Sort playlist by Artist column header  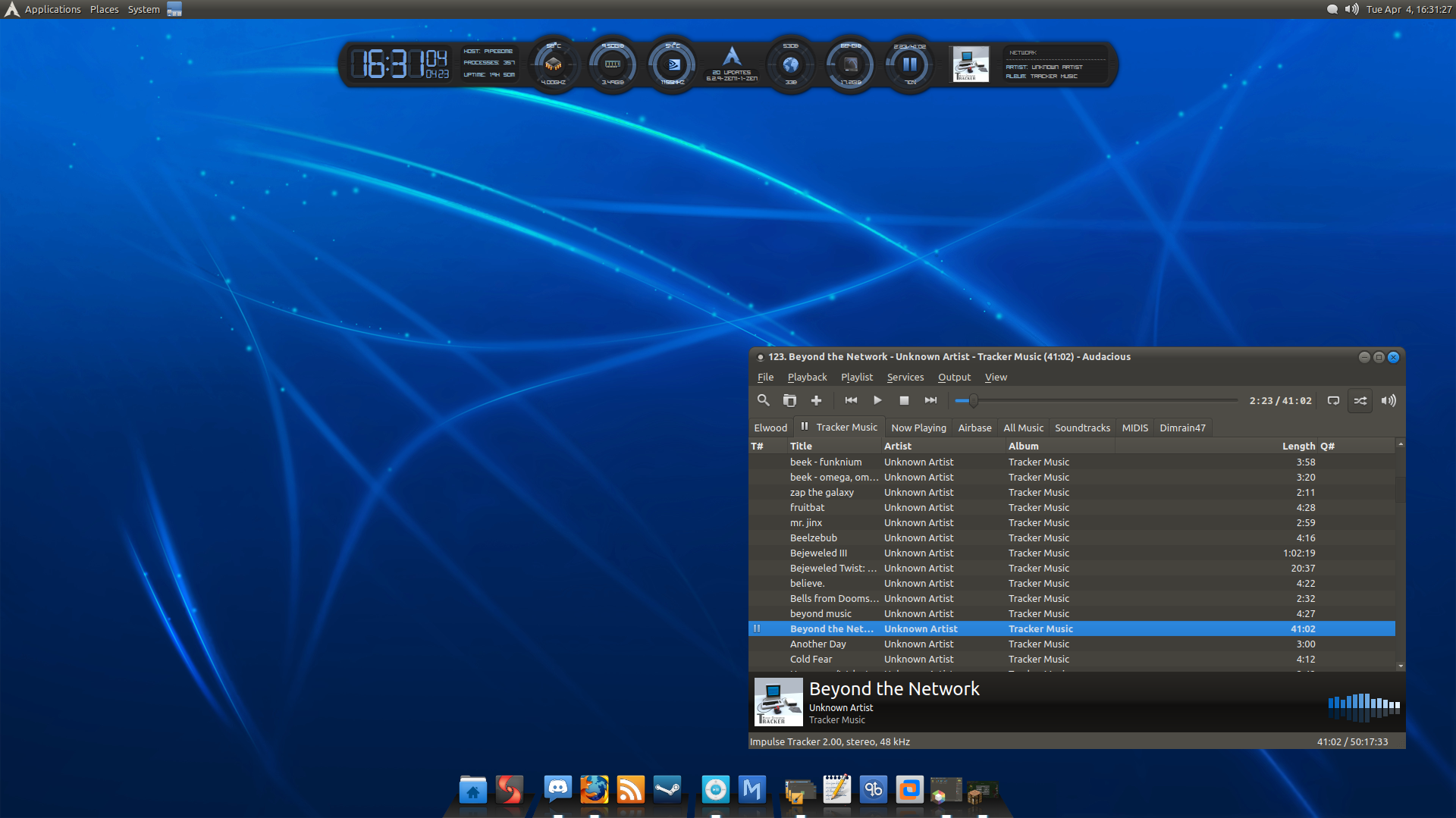[943, 446]
